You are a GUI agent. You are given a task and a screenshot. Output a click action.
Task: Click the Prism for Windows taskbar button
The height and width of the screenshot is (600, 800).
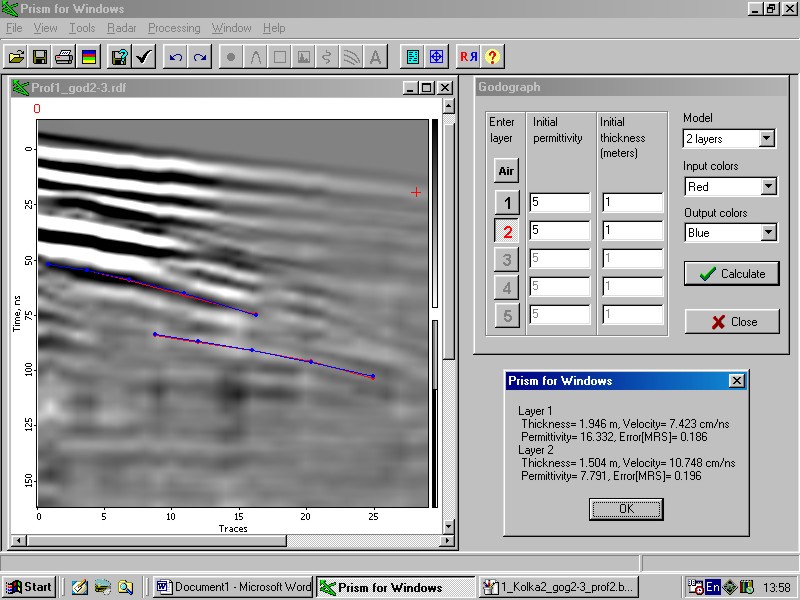[x=396, y=587]
